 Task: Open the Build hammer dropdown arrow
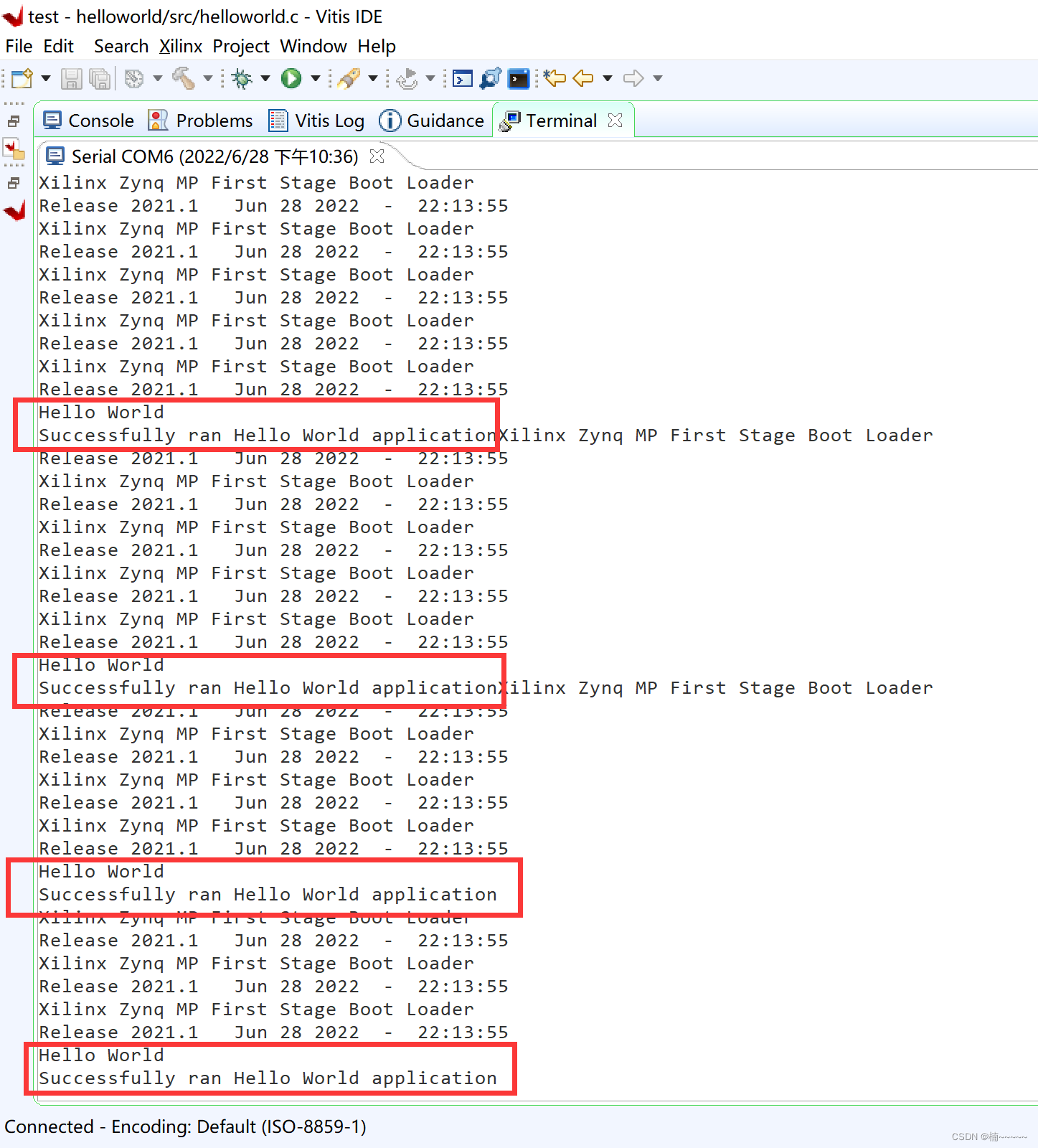coord(208,78)
